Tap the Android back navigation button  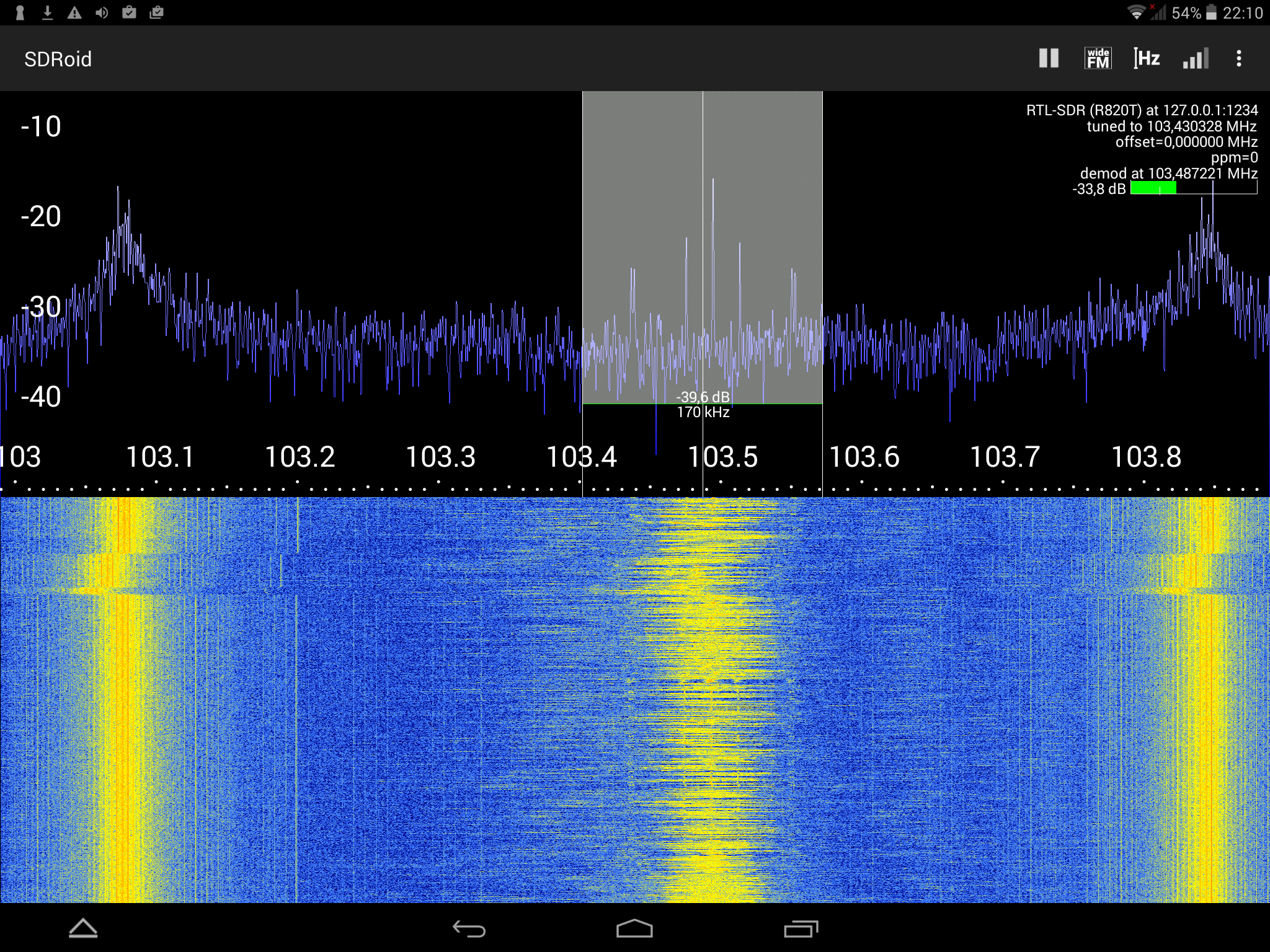[469, 928]
